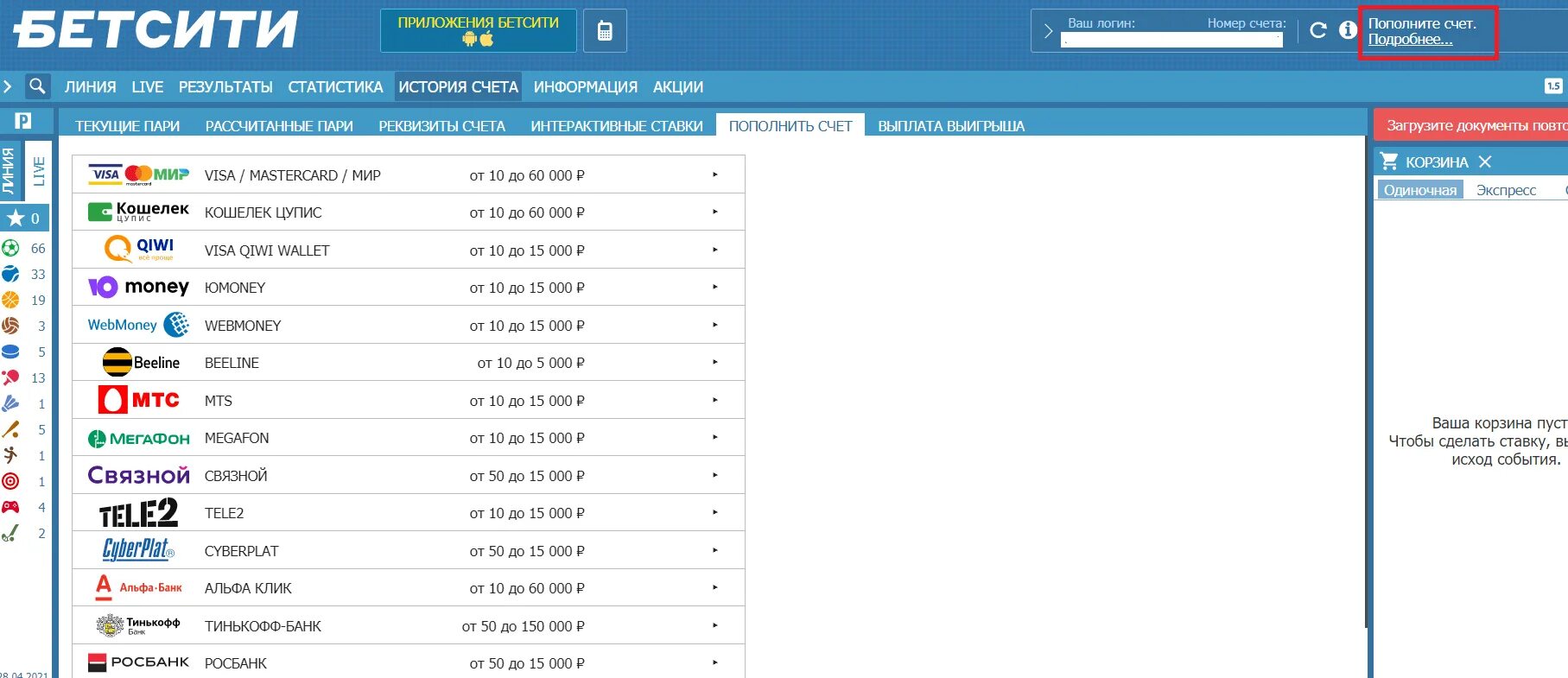
Task: Select tennis sport icon with 33 events
Action: [10, 275]
